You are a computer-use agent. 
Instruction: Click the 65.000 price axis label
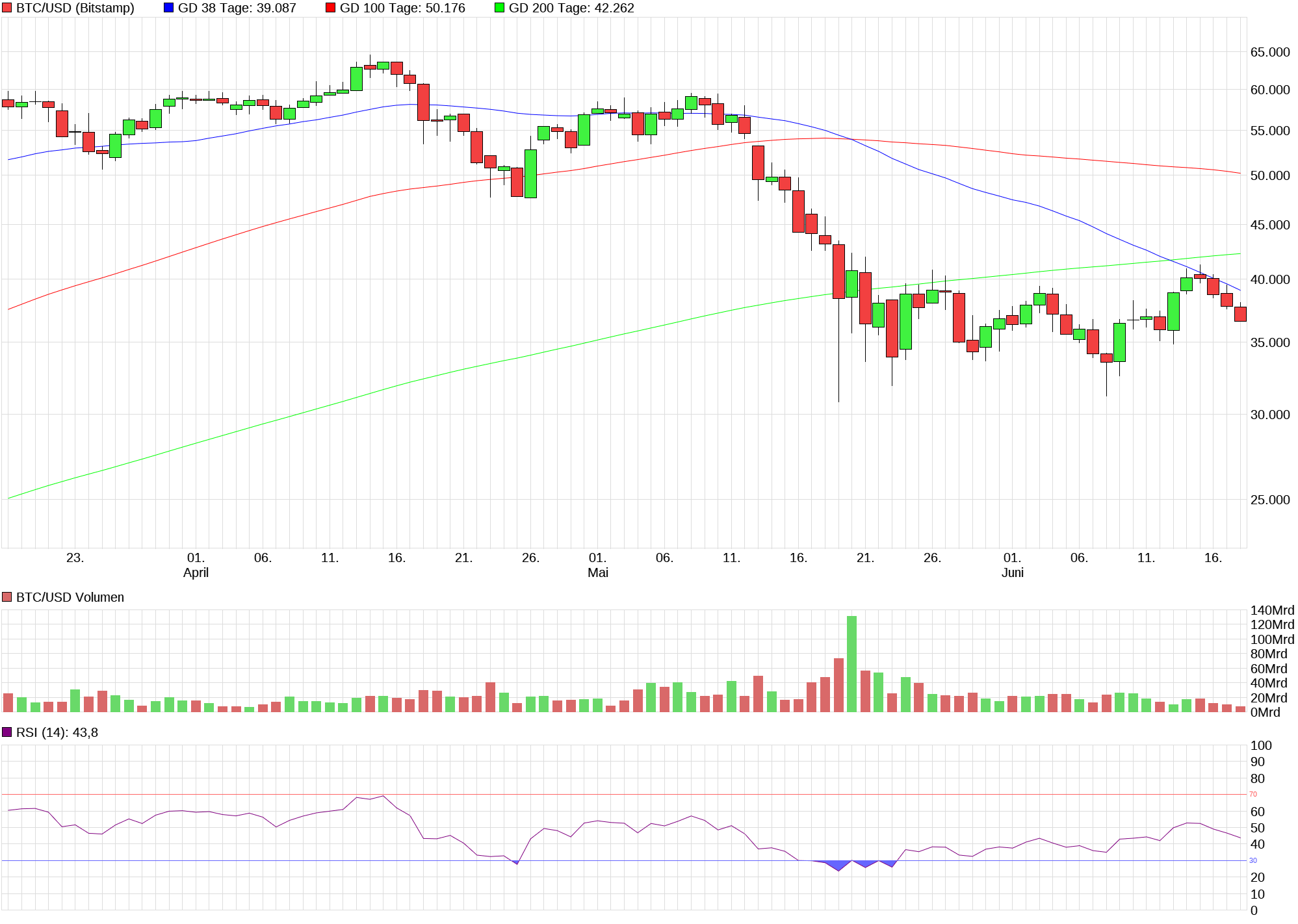coord(1269,52)
